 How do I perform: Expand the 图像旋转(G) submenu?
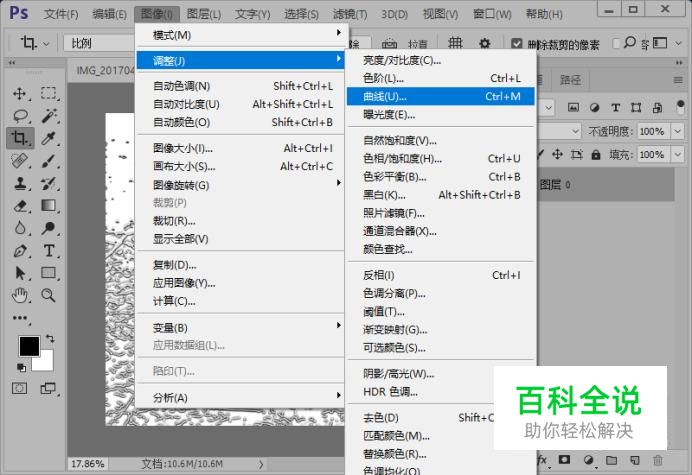coord(241,185)
